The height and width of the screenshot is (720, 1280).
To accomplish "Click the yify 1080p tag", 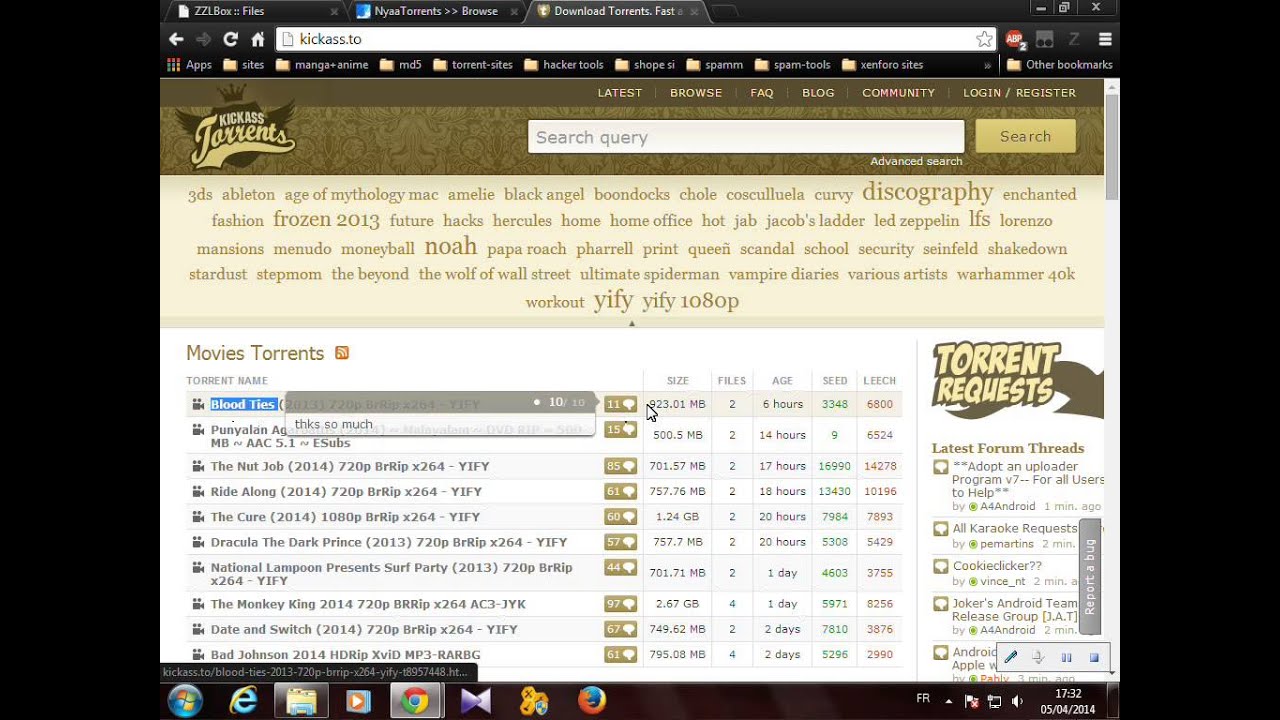I will click(690, 300).
